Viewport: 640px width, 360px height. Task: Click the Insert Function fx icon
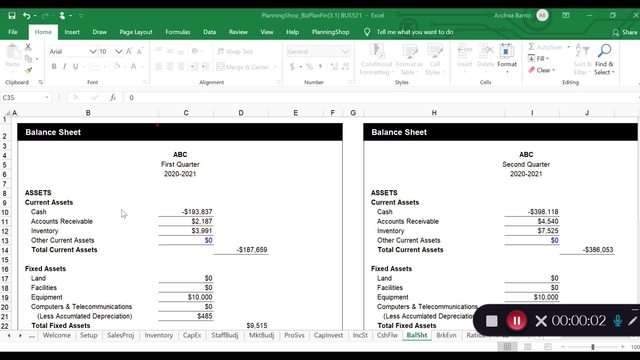coord(113,98)
